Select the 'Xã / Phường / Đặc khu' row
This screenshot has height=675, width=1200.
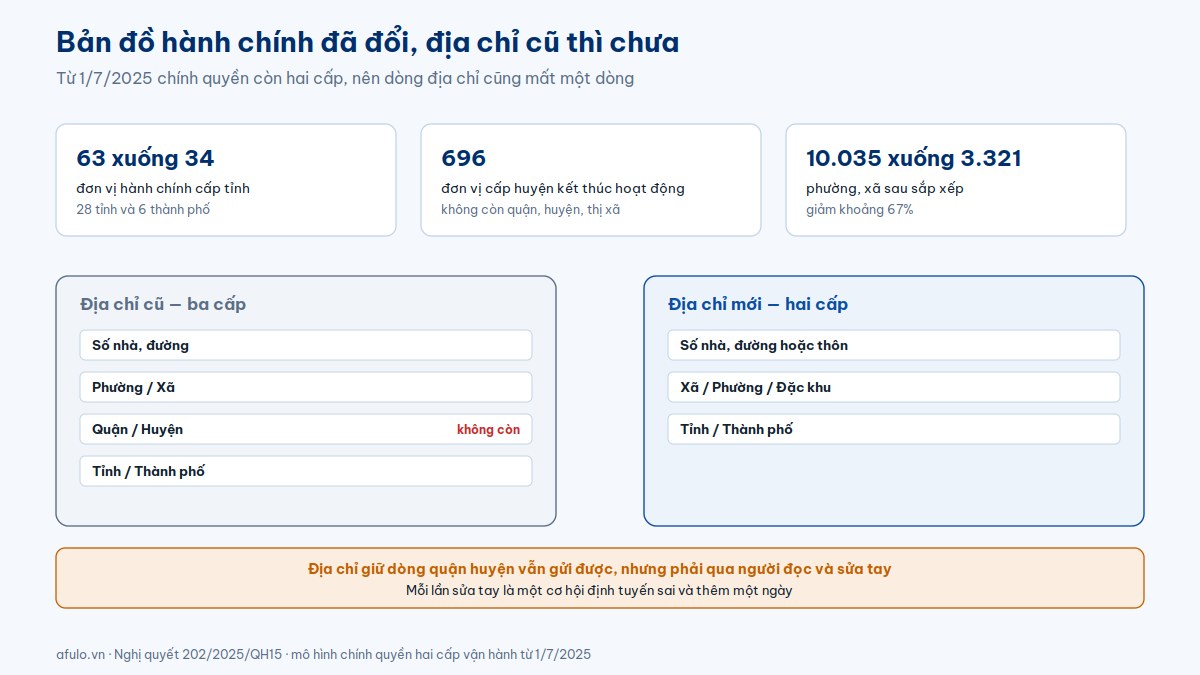coord(894,387)
